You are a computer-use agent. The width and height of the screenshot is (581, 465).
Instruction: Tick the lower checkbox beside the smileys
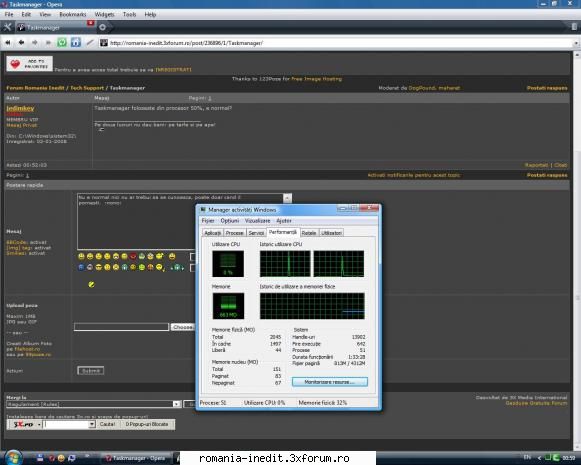click(192, 268)
